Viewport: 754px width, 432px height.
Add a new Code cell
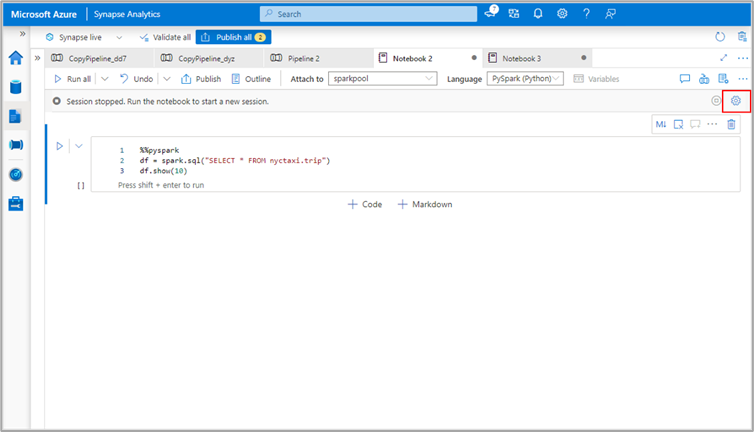(364, 204)
